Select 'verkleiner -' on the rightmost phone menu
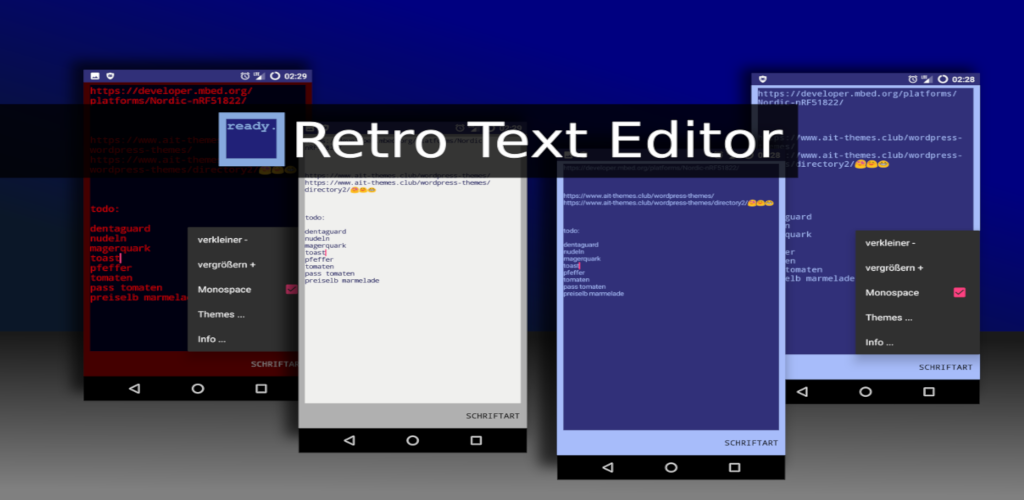This screenshot has height=500, width=1024. click(890, 243)
